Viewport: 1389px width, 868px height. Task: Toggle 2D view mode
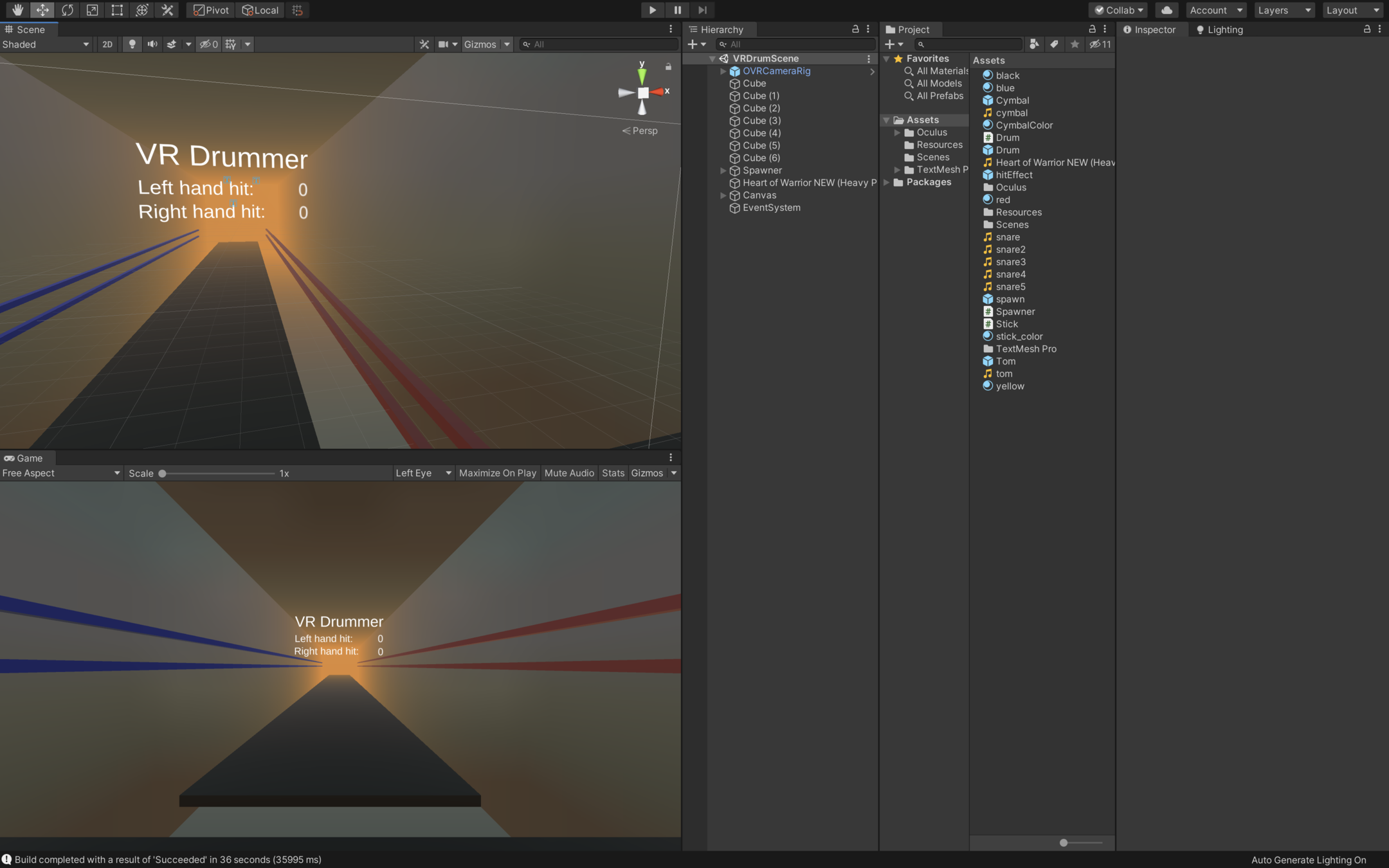coord(107,44)
